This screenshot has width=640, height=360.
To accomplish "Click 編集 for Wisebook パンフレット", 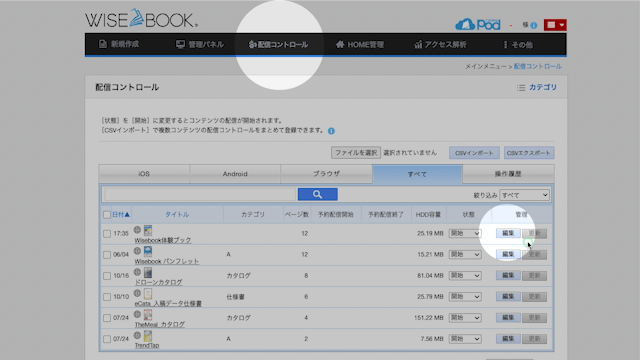I will [508, 254].
